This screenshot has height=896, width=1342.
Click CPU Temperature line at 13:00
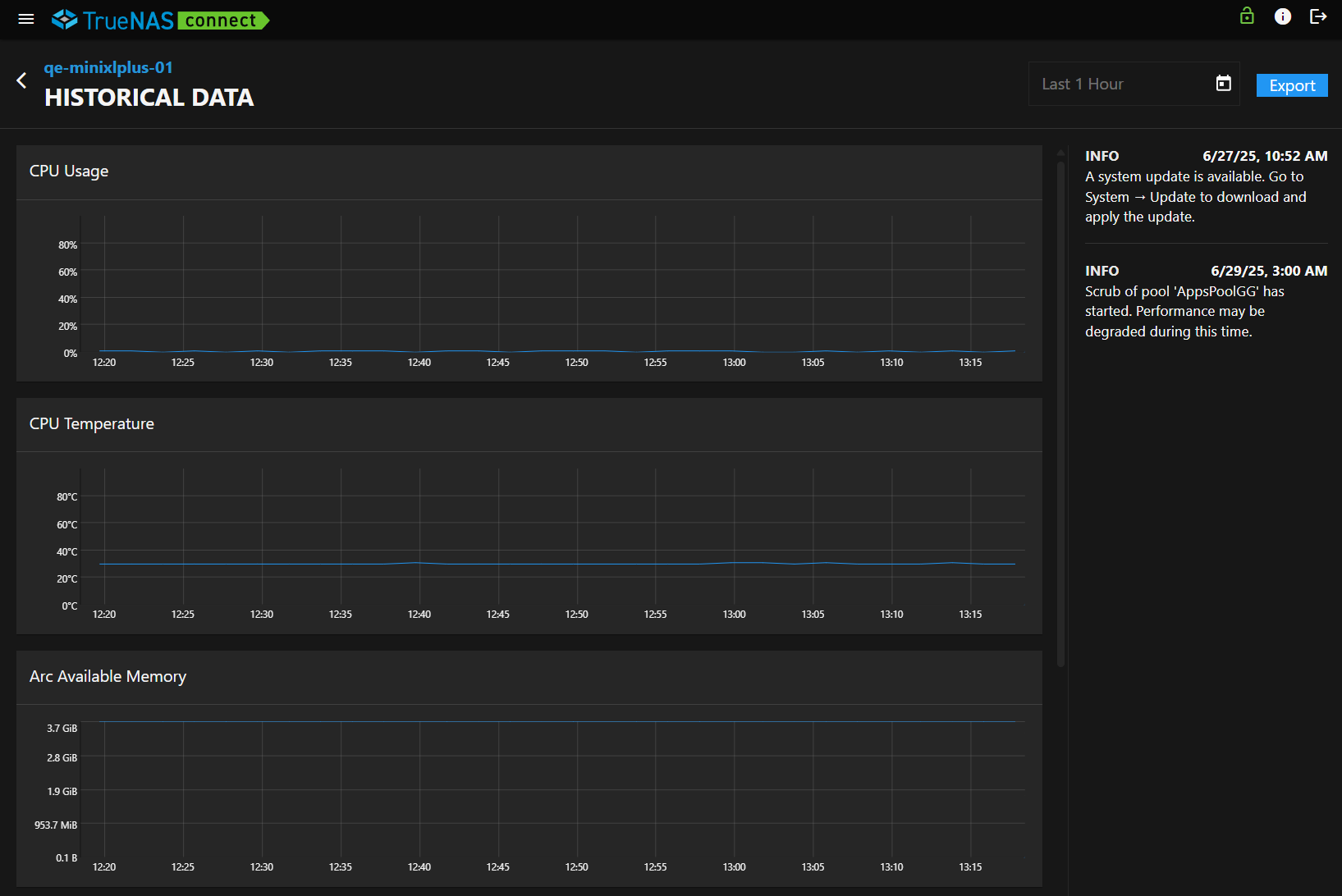(x=735, y=563)
